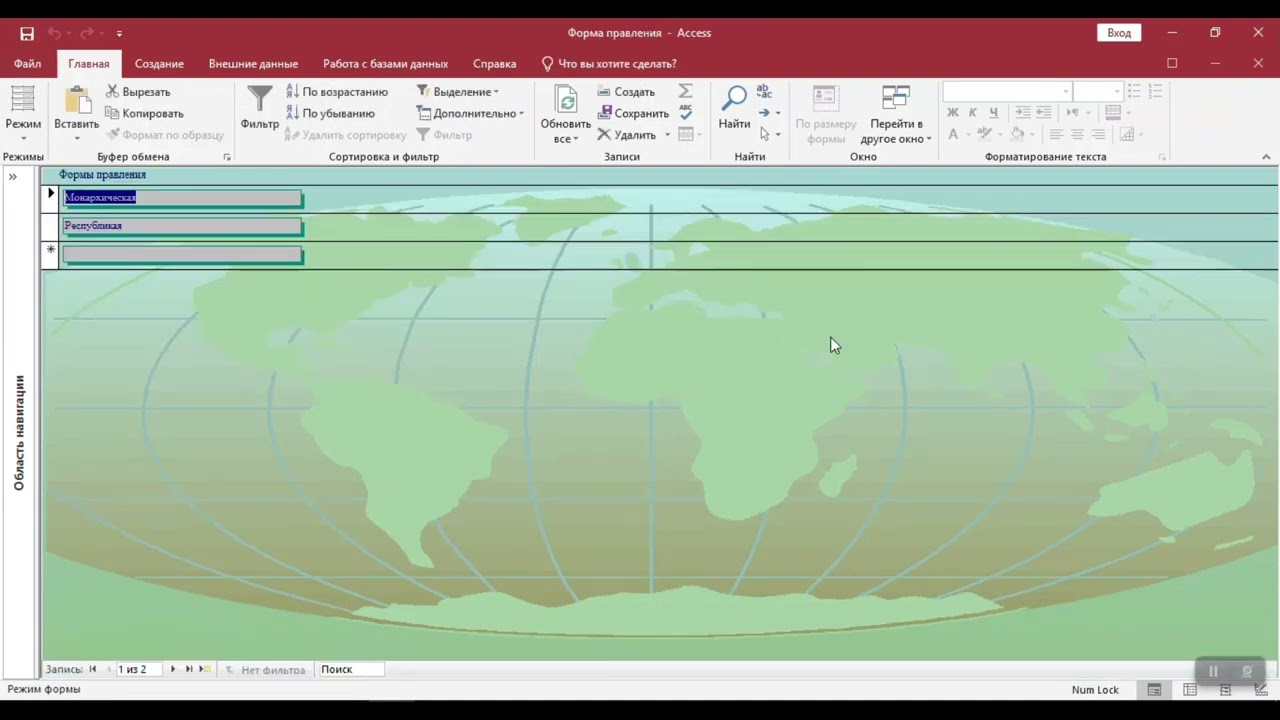Open the Справка tab

point(495,63)
